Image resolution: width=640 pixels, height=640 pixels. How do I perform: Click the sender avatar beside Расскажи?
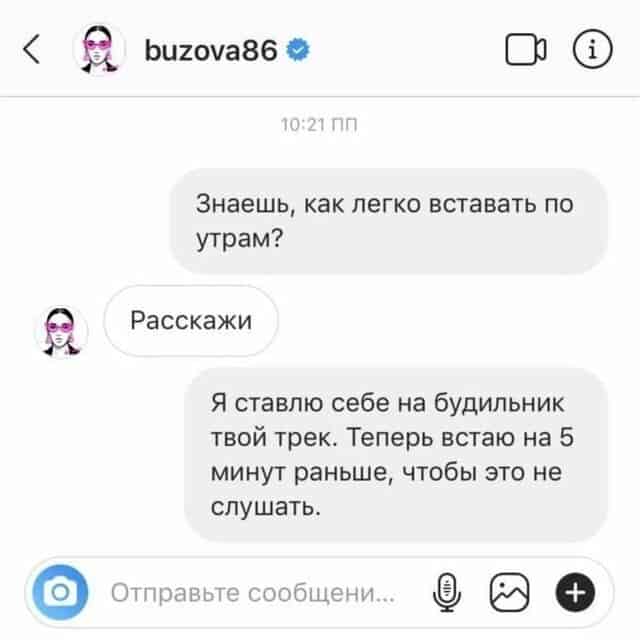61,331
